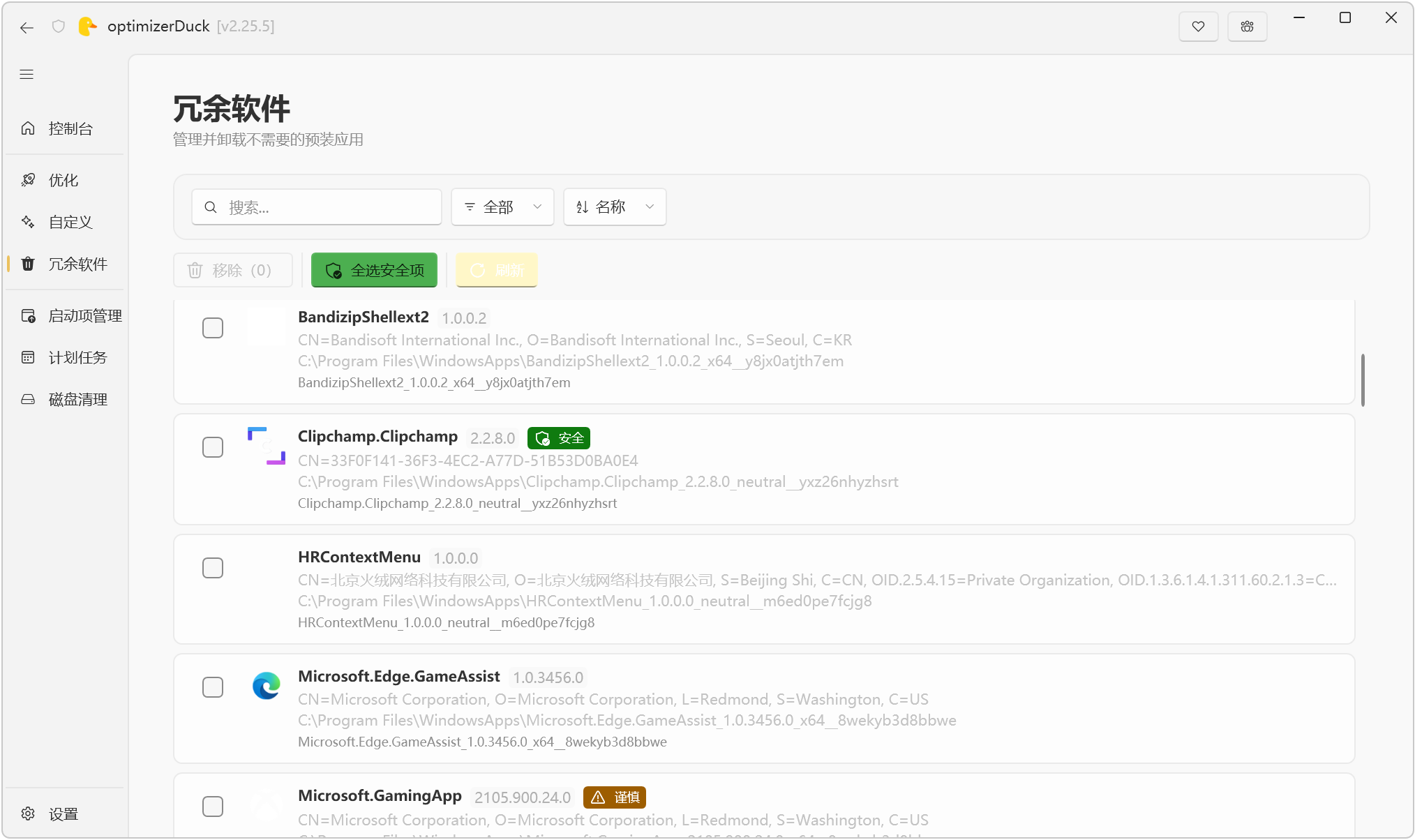
Task: Check the HRContextMenu checkbox
Action: coord(213,568)
